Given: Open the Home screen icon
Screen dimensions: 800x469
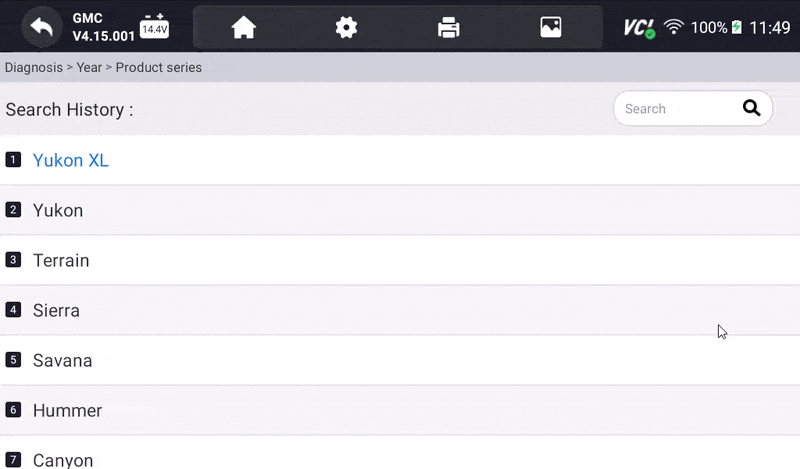Looking at the screenshot, I should coord(243,27).
